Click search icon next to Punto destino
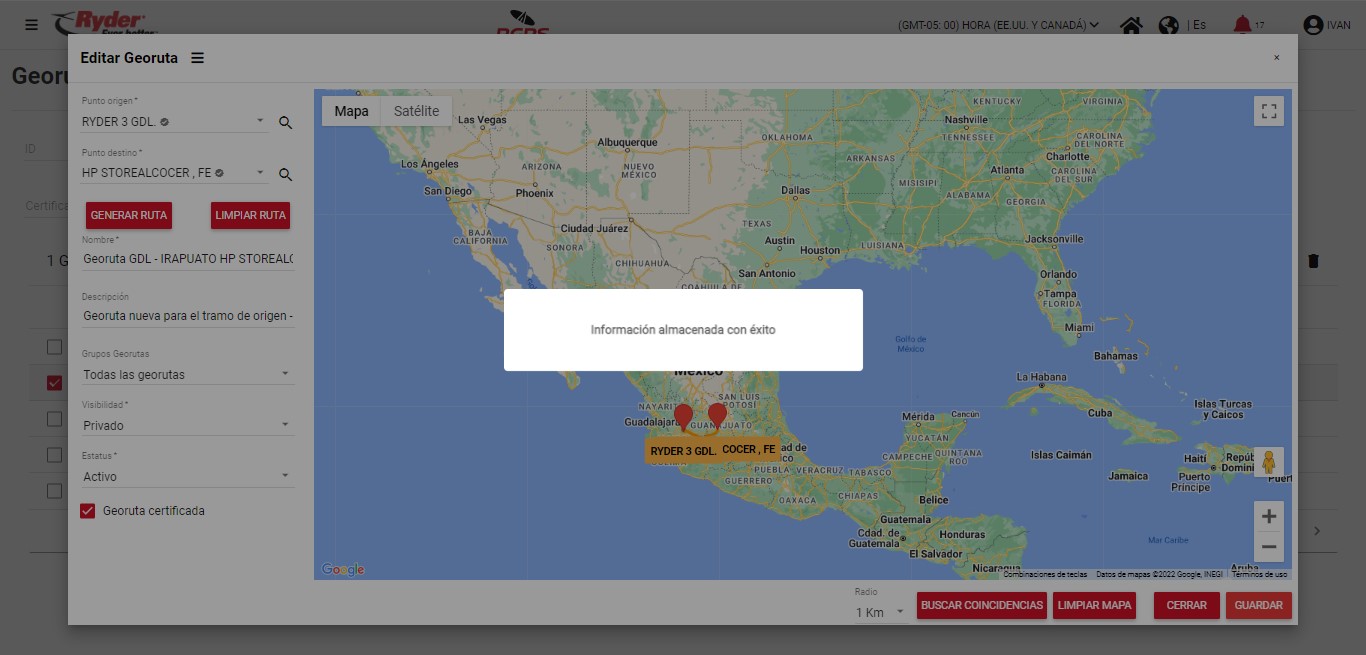 click(x=285, y=174)
